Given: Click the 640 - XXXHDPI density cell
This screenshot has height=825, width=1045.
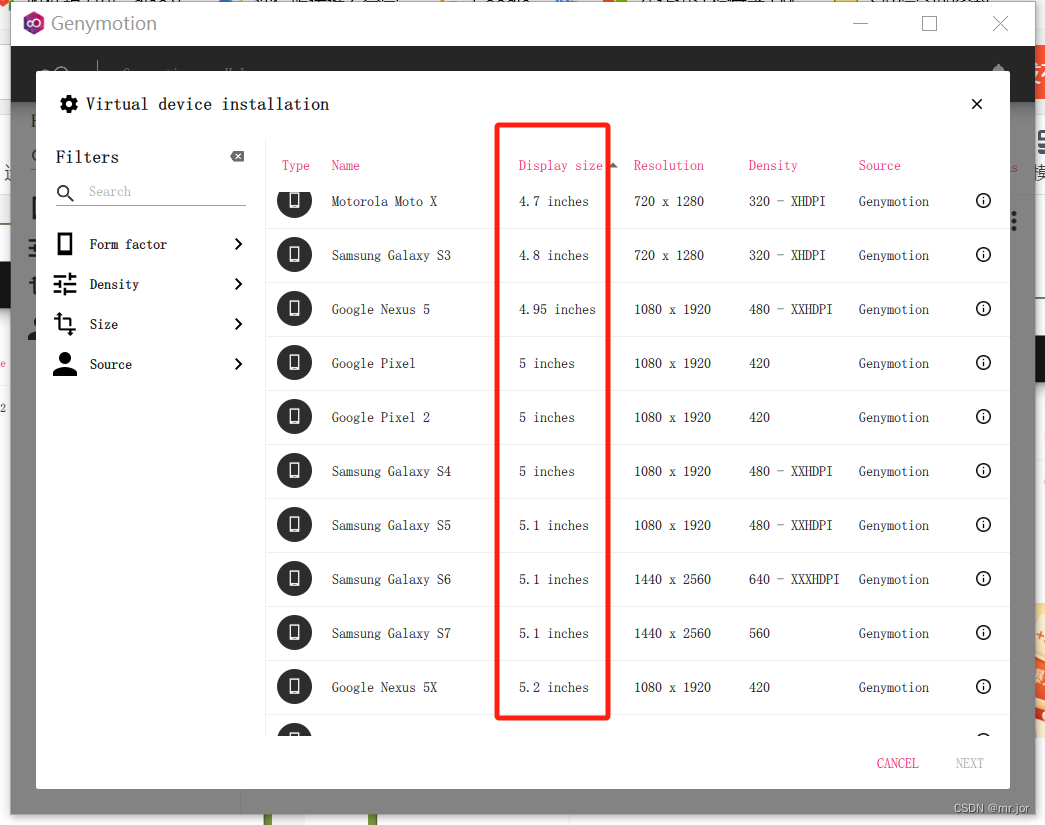Looking at the screenshot, I should [x=794, y=579].
